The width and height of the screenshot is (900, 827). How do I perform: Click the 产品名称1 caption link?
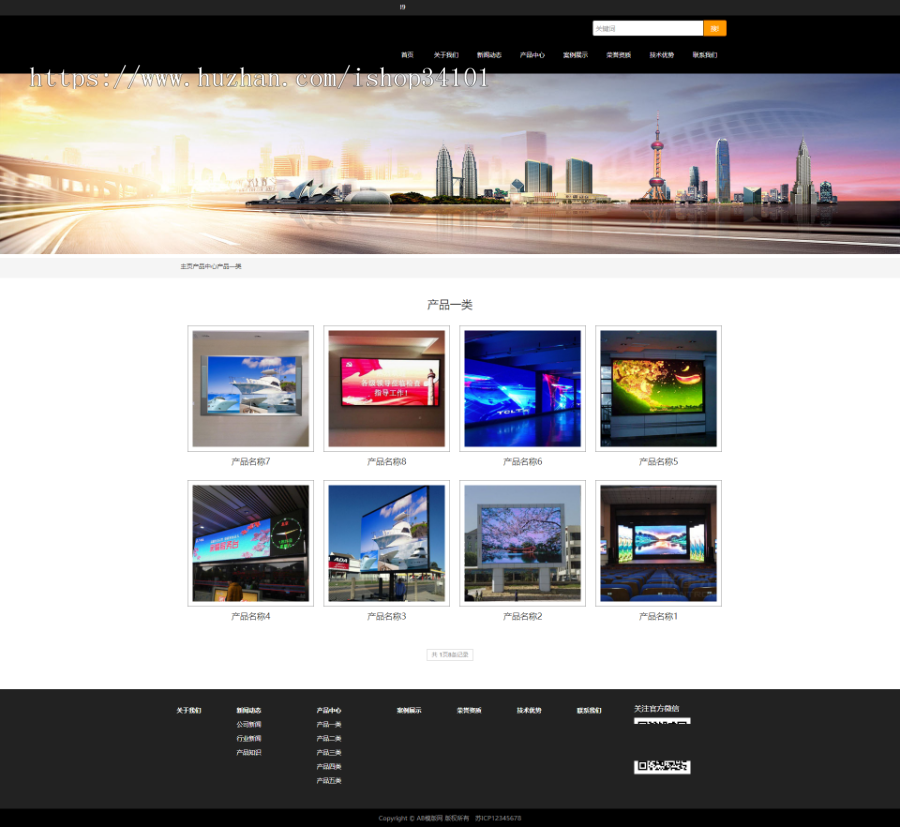[658, 616]
